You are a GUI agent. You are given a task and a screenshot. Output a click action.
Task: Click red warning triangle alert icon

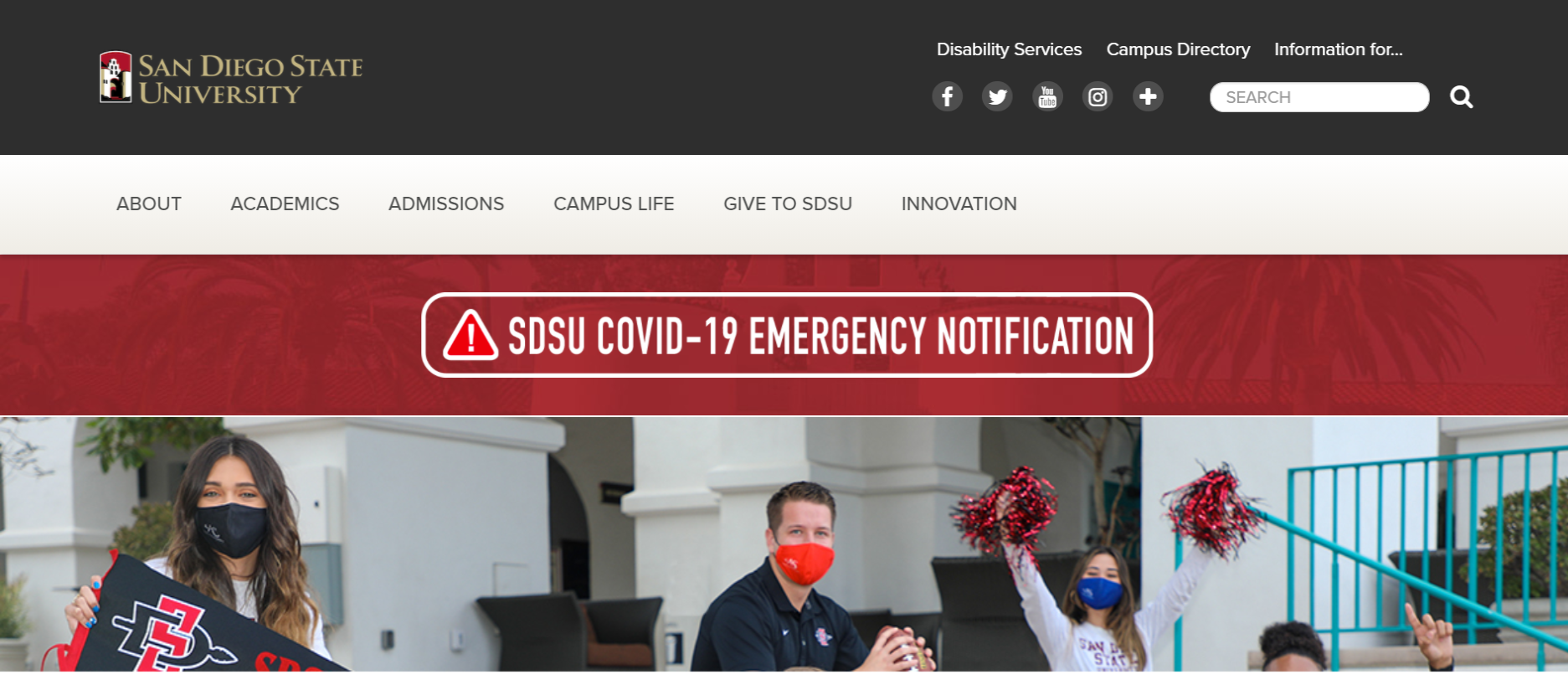tap(470, 335)
